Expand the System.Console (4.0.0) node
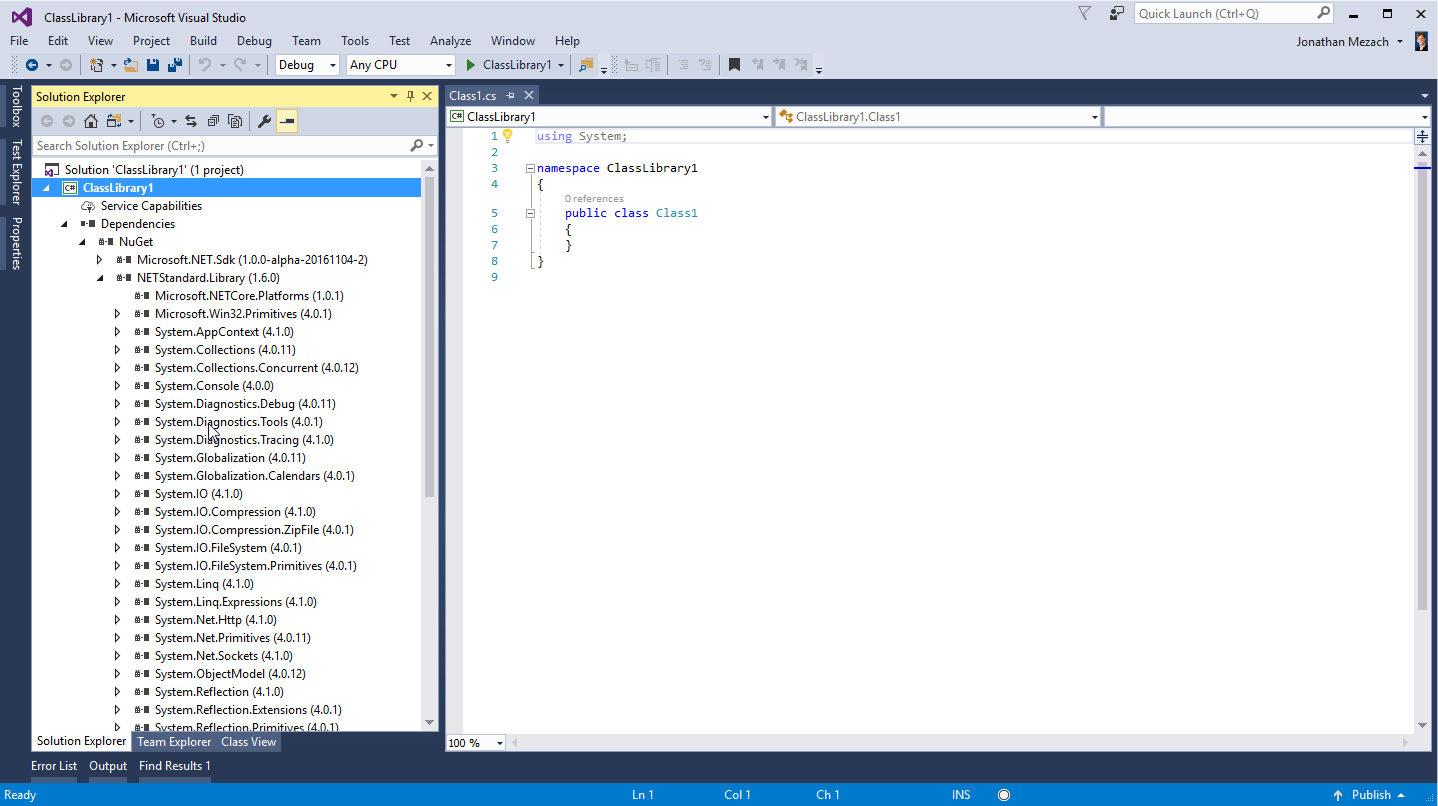The image size is (1438, 806). click(x=117, y=386)
